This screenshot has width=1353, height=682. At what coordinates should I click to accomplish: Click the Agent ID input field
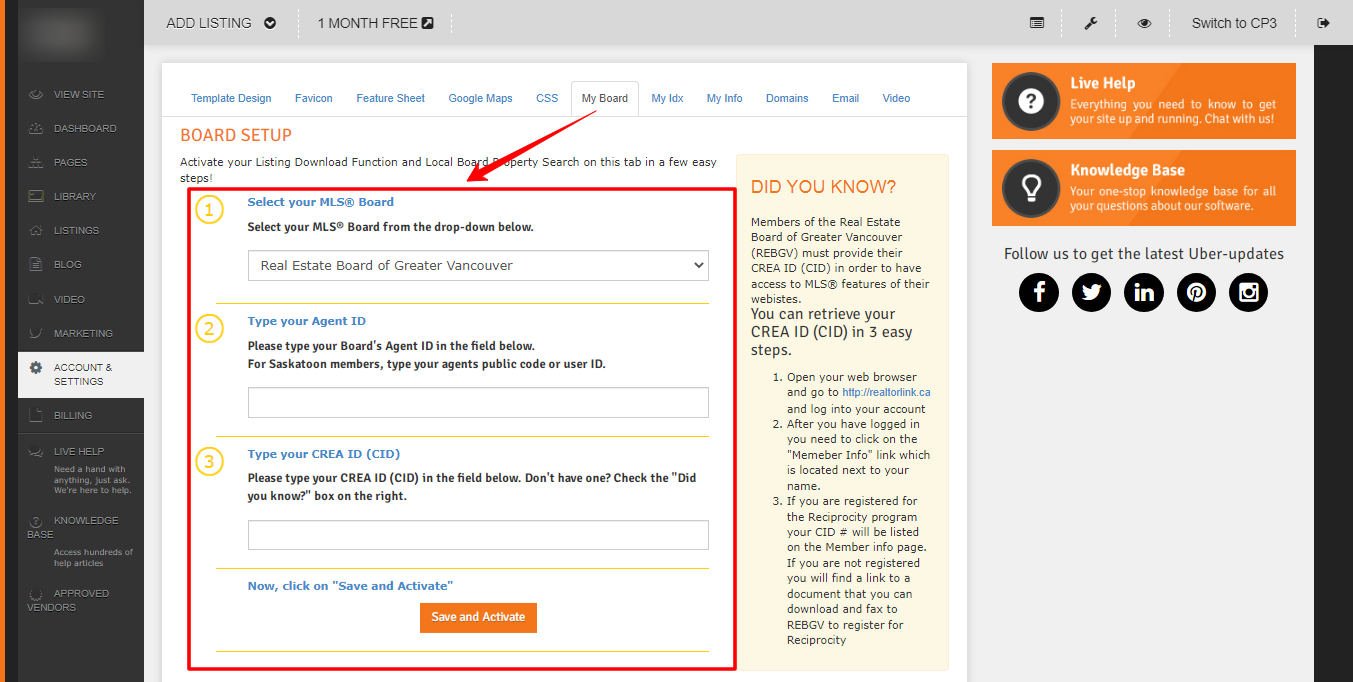(x=478, y=403)
